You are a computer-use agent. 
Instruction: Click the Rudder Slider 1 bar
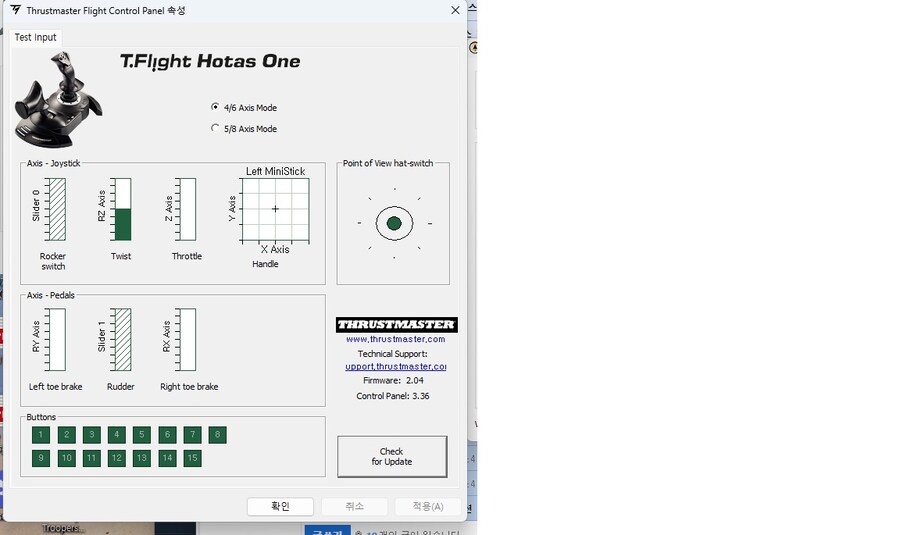(x=123, y=339)
